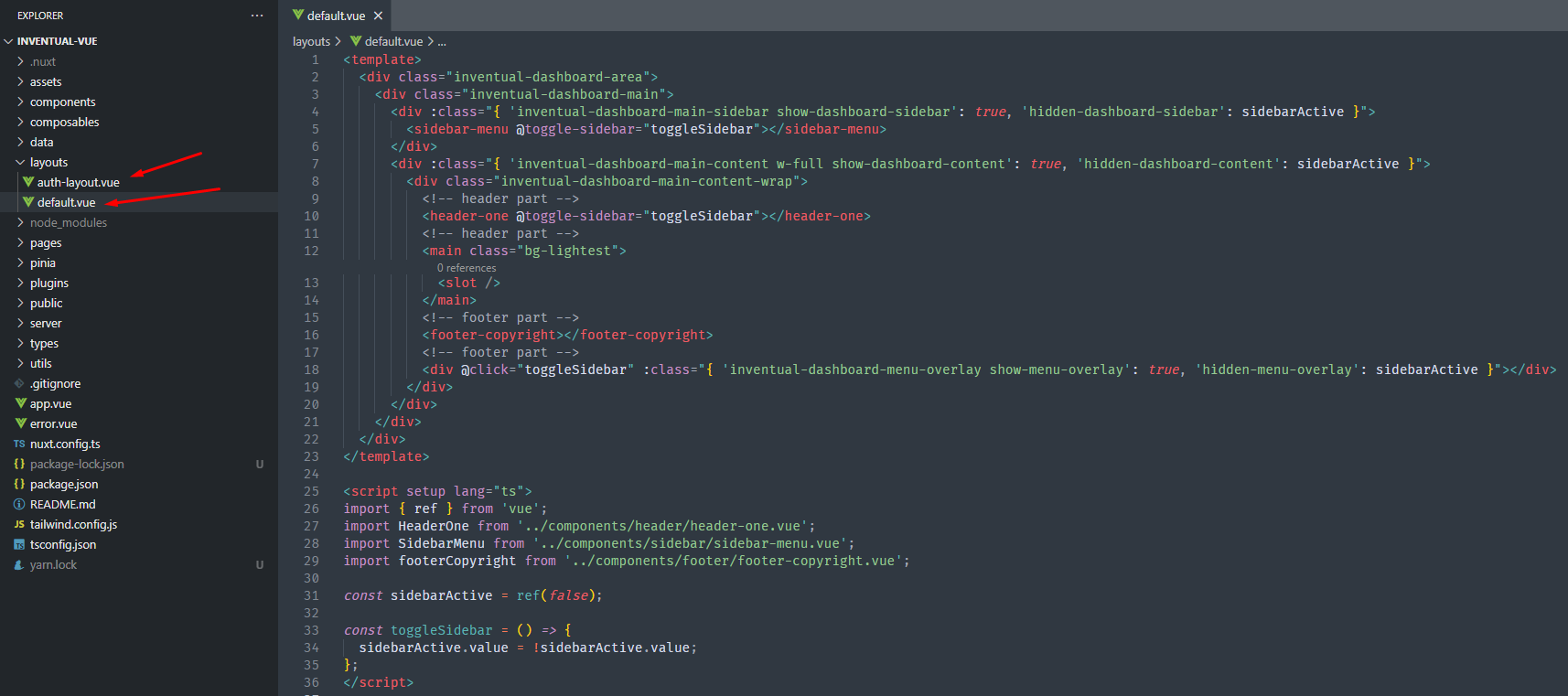The width and height of the screenshot is (1568, 696).
Task: Click the Vue icon beside app.vue
Action: click(20, 403)
